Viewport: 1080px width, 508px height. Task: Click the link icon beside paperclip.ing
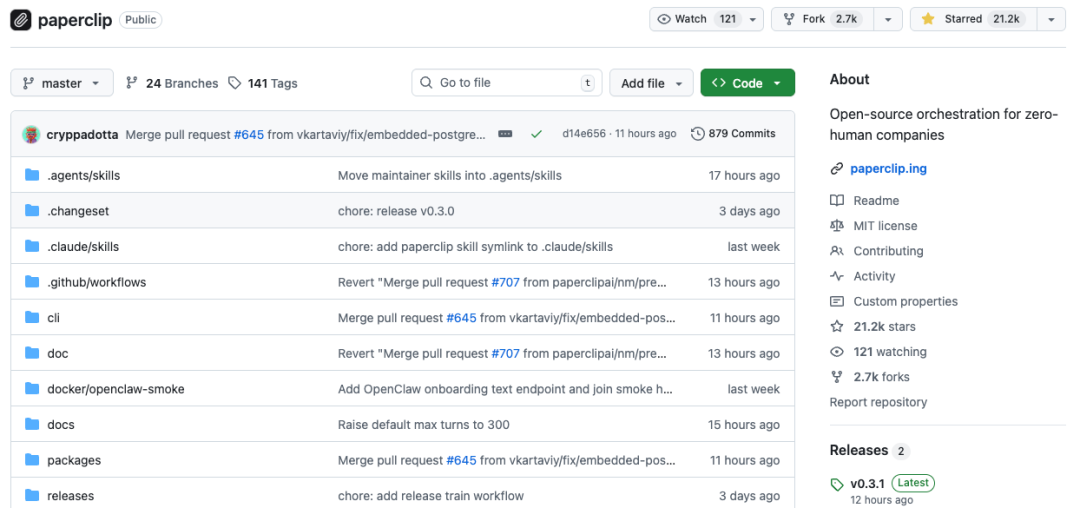click(837, 169)
